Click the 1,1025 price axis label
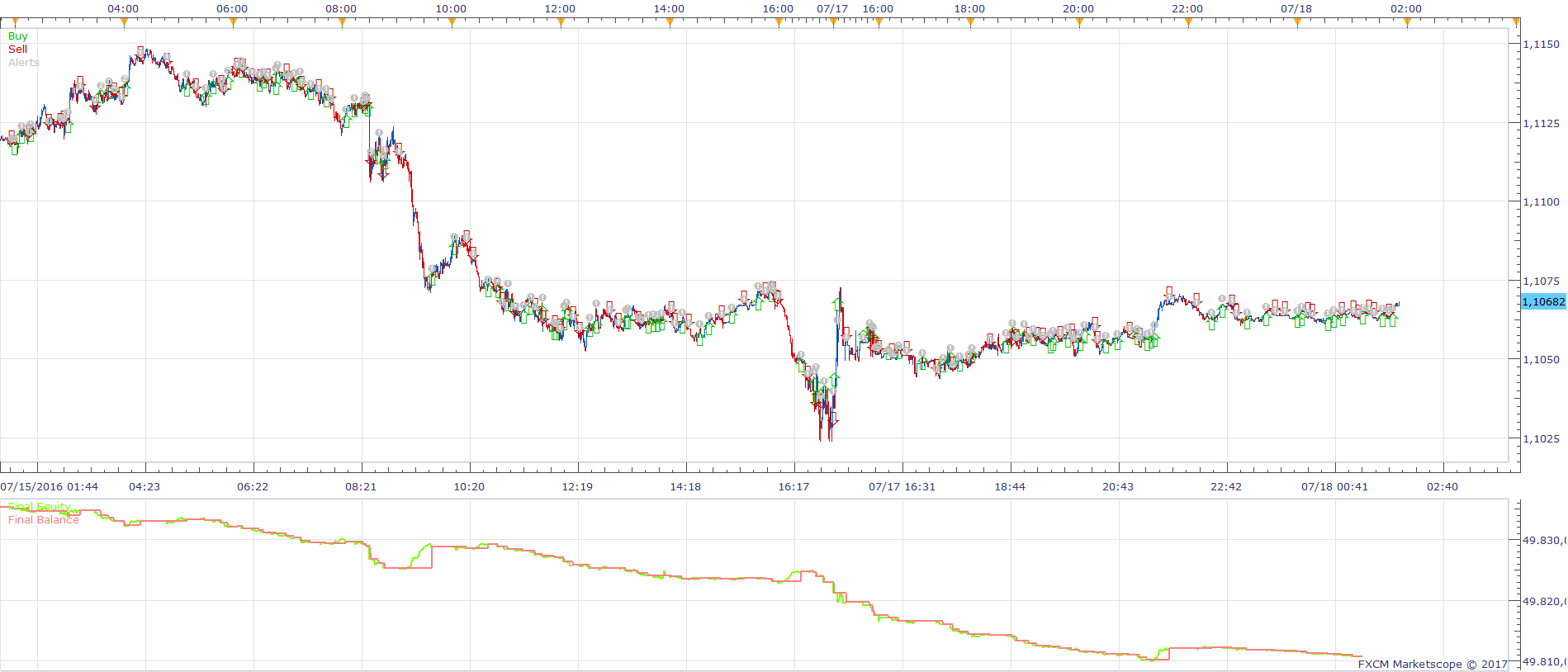The image size is (1568, 672). click(1542, 439)
